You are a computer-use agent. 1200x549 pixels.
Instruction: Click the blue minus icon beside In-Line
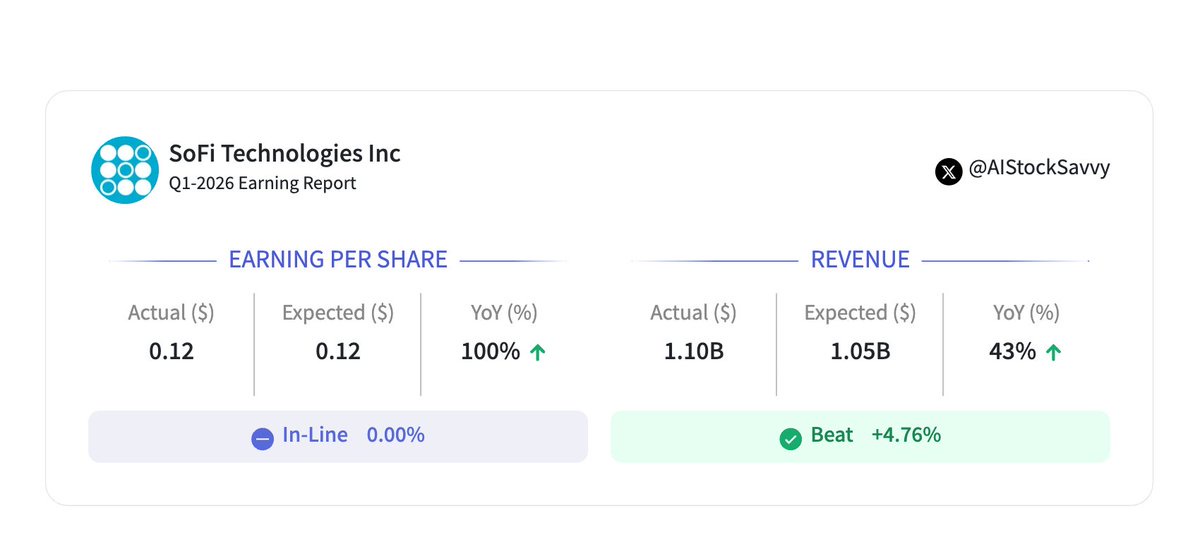click(x=262, y=438)
